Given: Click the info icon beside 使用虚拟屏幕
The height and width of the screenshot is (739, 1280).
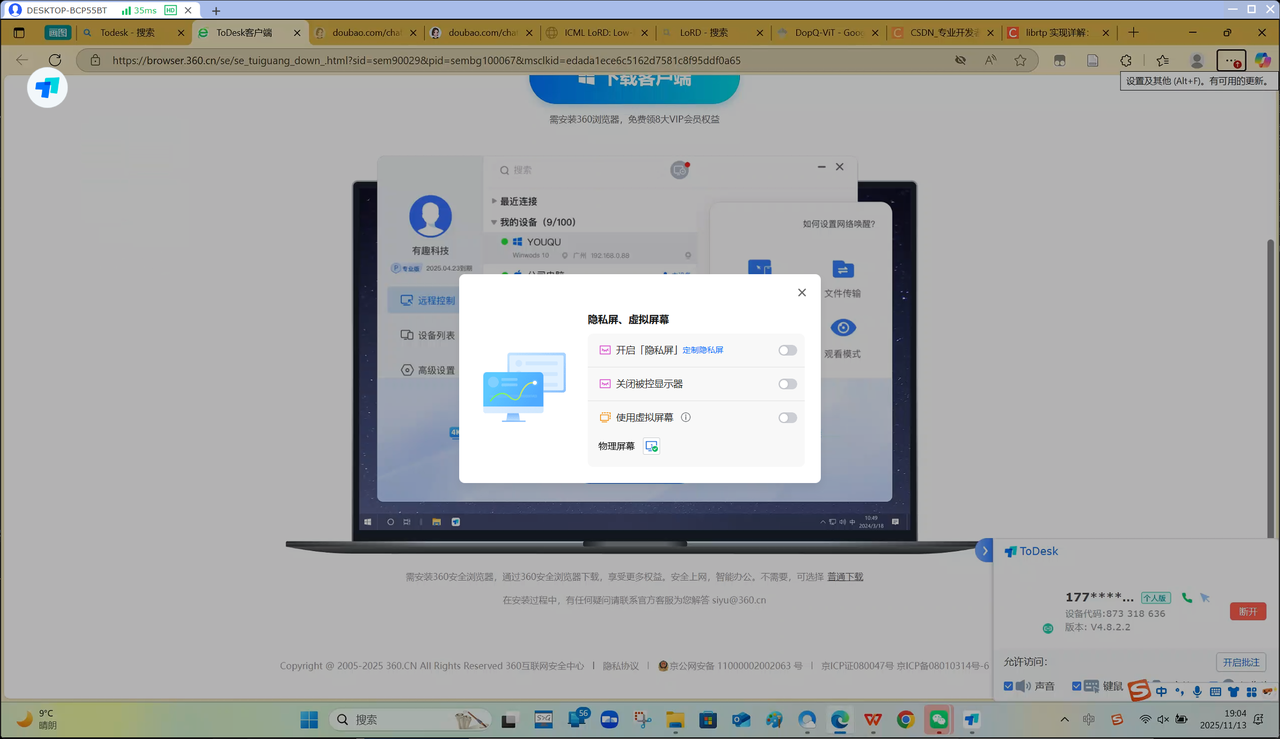Looking at the screenshot, I should (x=686, y=418).
